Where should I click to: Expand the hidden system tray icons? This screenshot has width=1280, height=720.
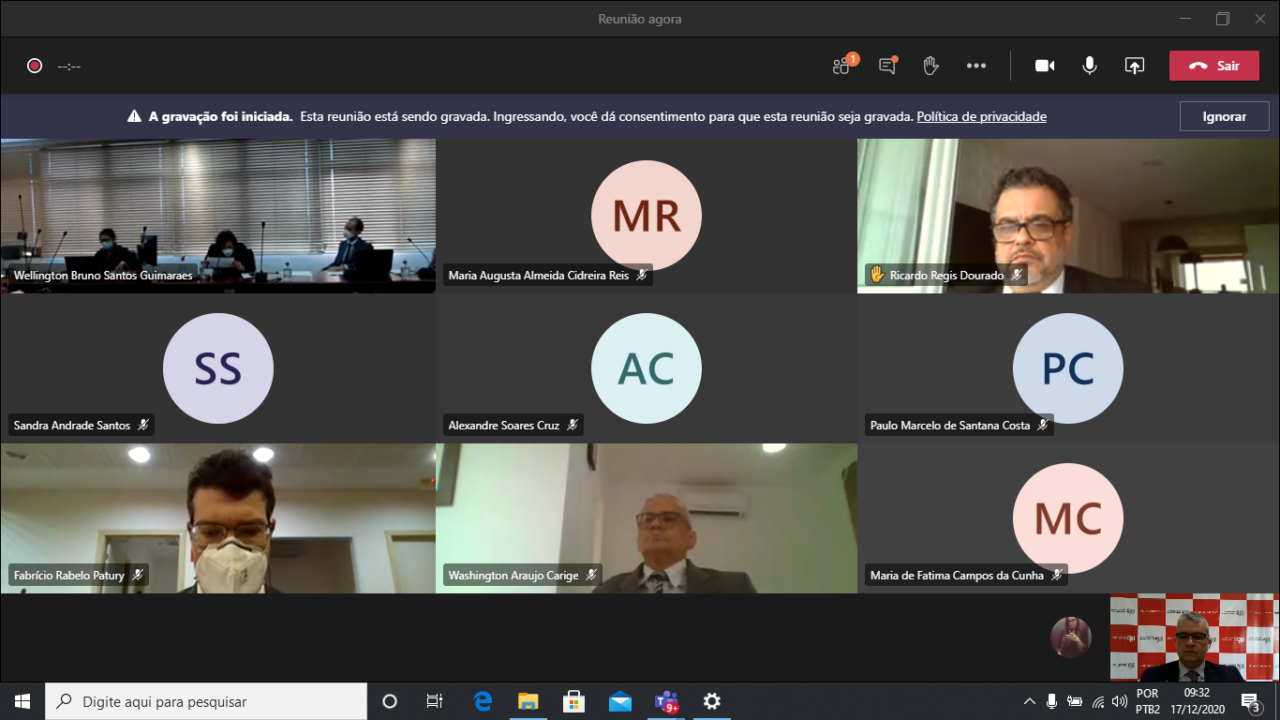tap(1029, 701)
